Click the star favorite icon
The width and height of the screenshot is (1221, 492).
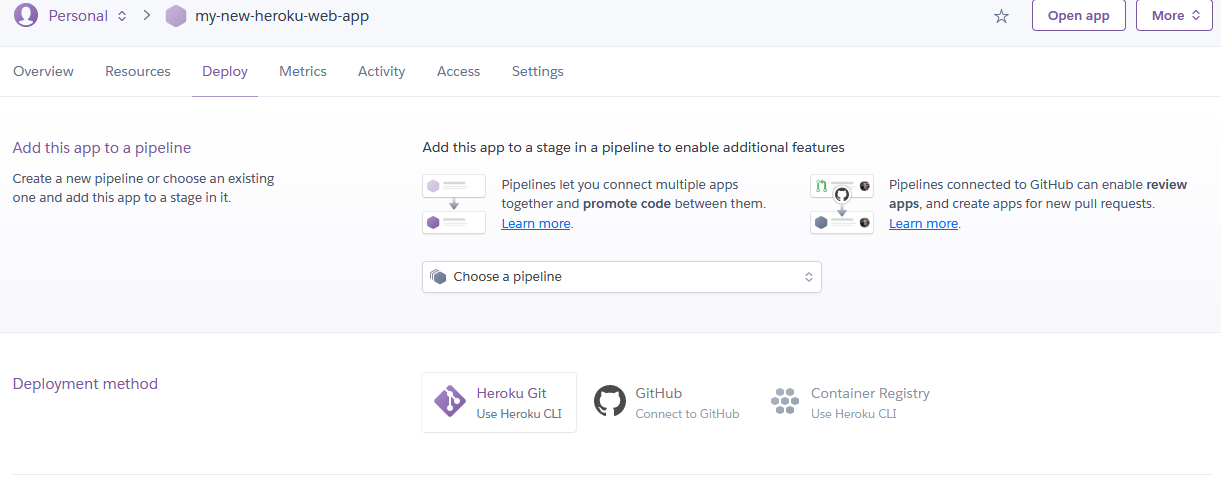1001,16
